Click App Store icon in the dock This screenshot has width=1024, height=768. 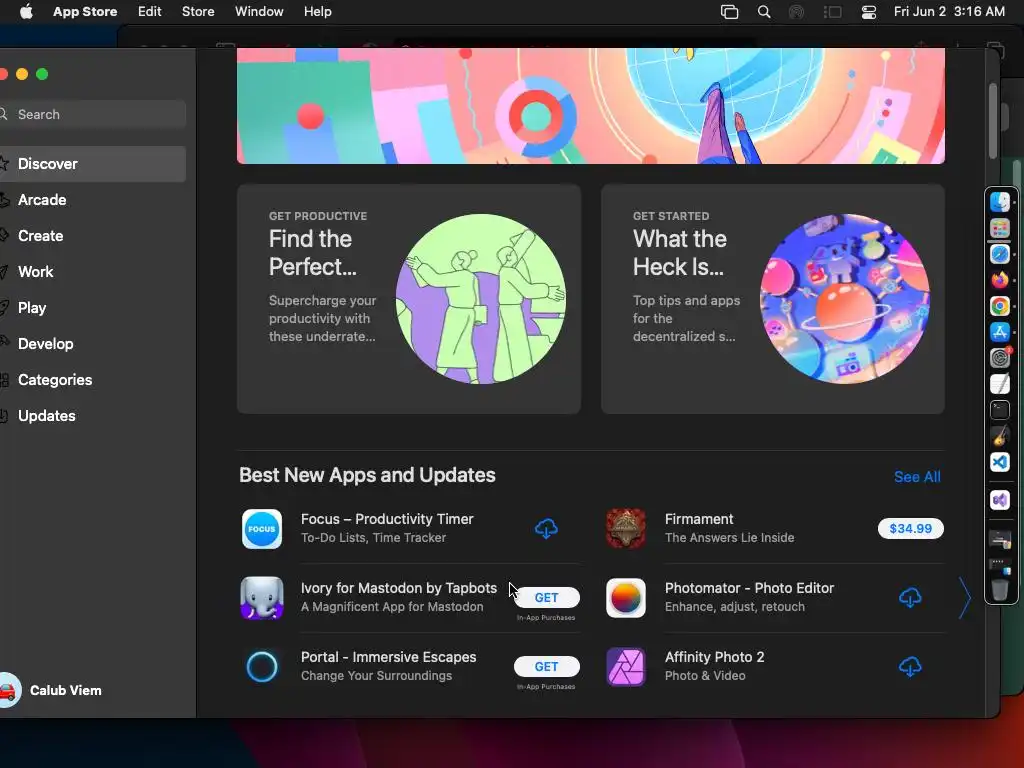pyautogui.click(x=999, y=332)
